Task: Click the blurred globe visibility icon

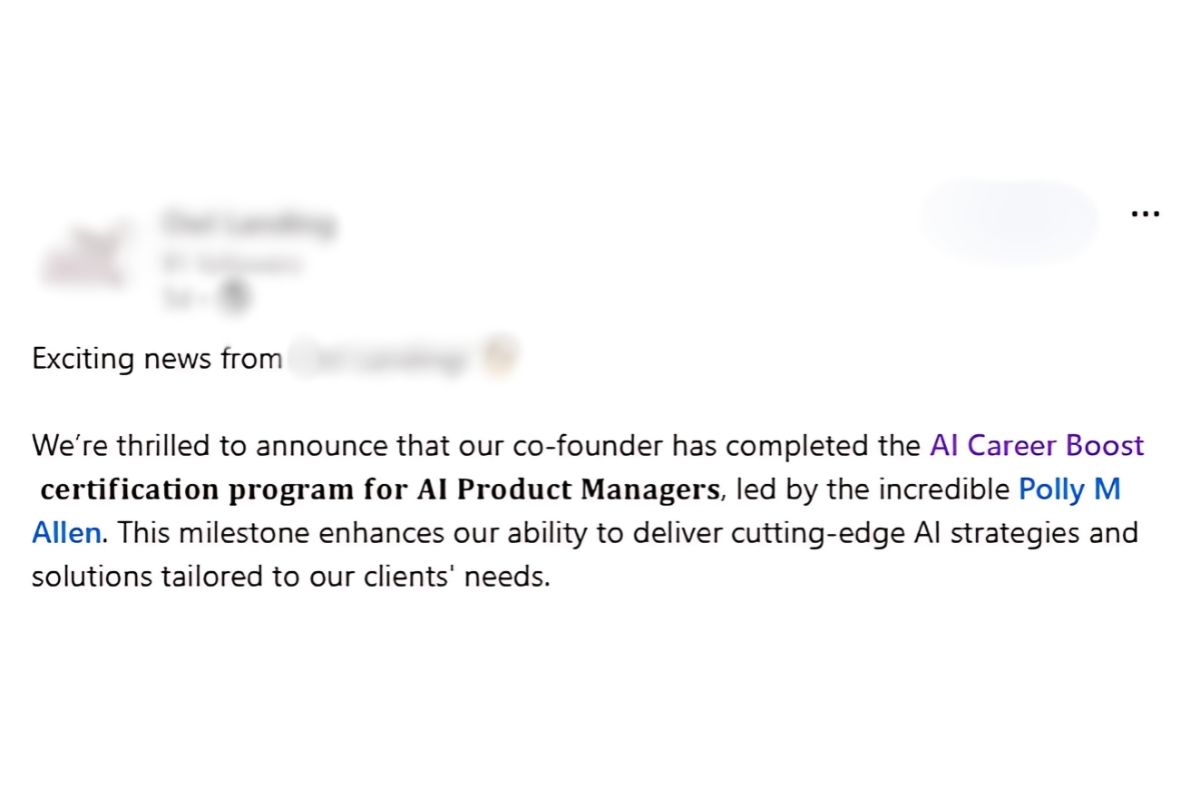Action: pos(234,294)
